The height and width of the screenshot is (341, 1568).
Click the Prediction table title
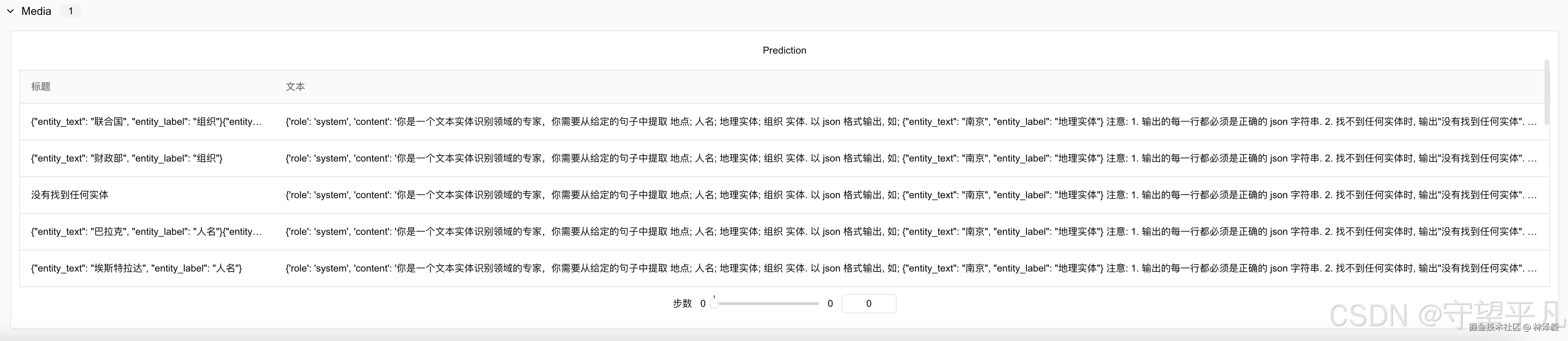784,50
